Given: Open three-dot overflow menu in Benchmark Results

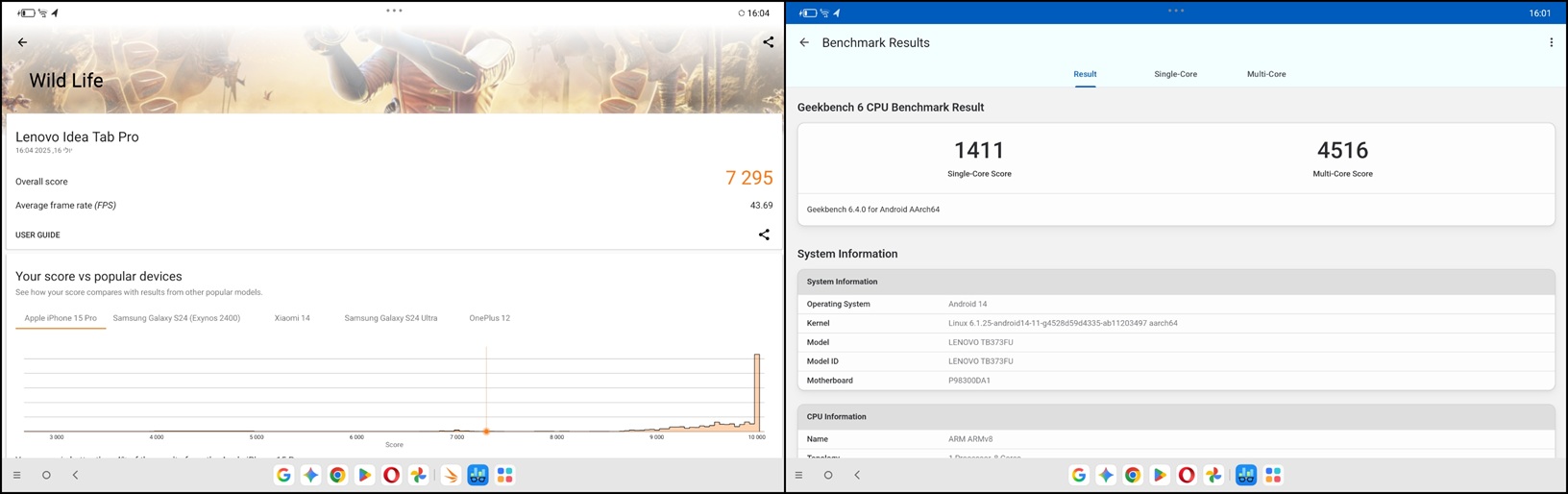Looking at the screenshot, I should [x=1551, y=42].
